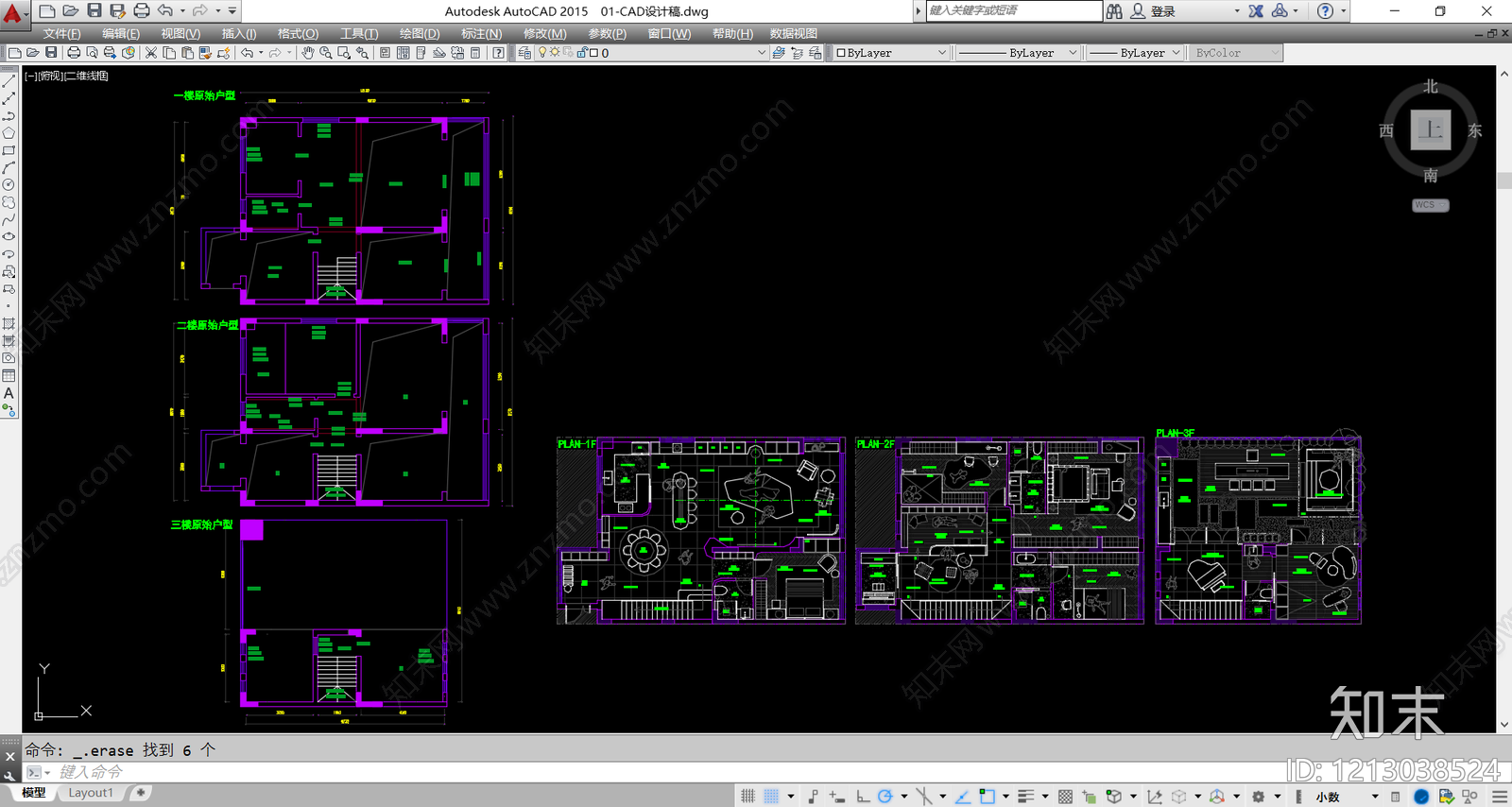Click the WCS label under the ViewCube

coord(1430,205)
